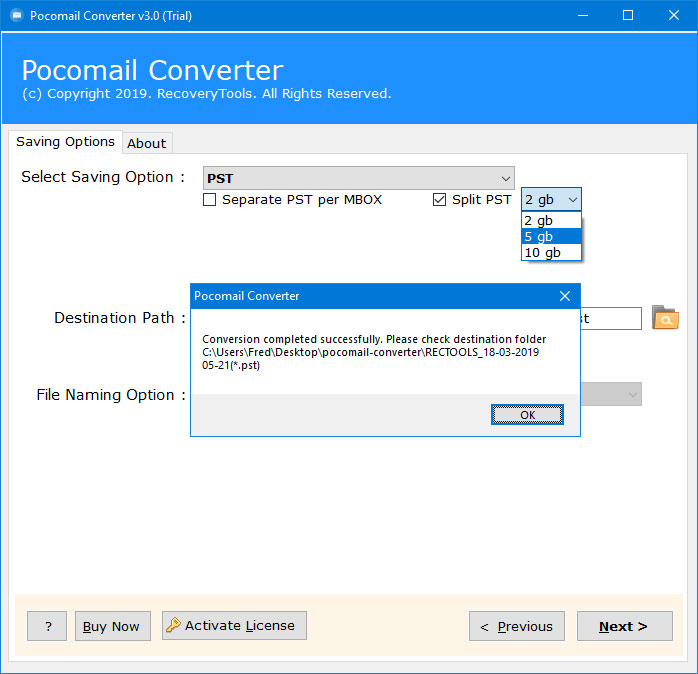This screenshot has height=674, width=698.
Task: Click the conversion completed message text
Action: (x=374, y=352)
